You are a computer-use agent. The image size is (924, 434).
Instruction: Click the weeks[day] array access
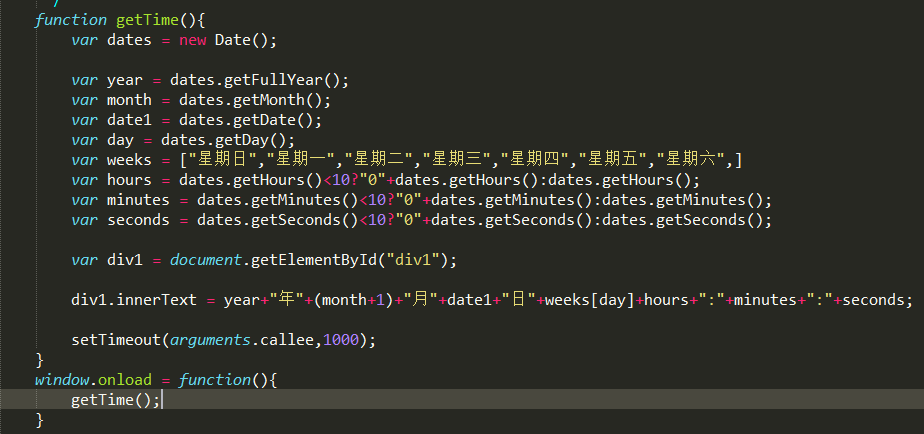[590, 300]
